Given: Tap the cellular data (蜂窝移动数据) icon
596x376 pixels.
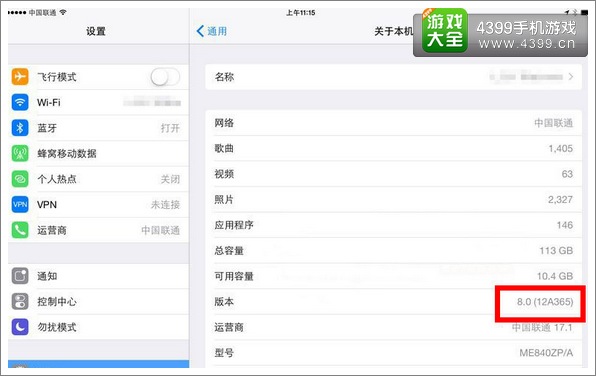Looking at the screenshot, I should click(20, 153).
